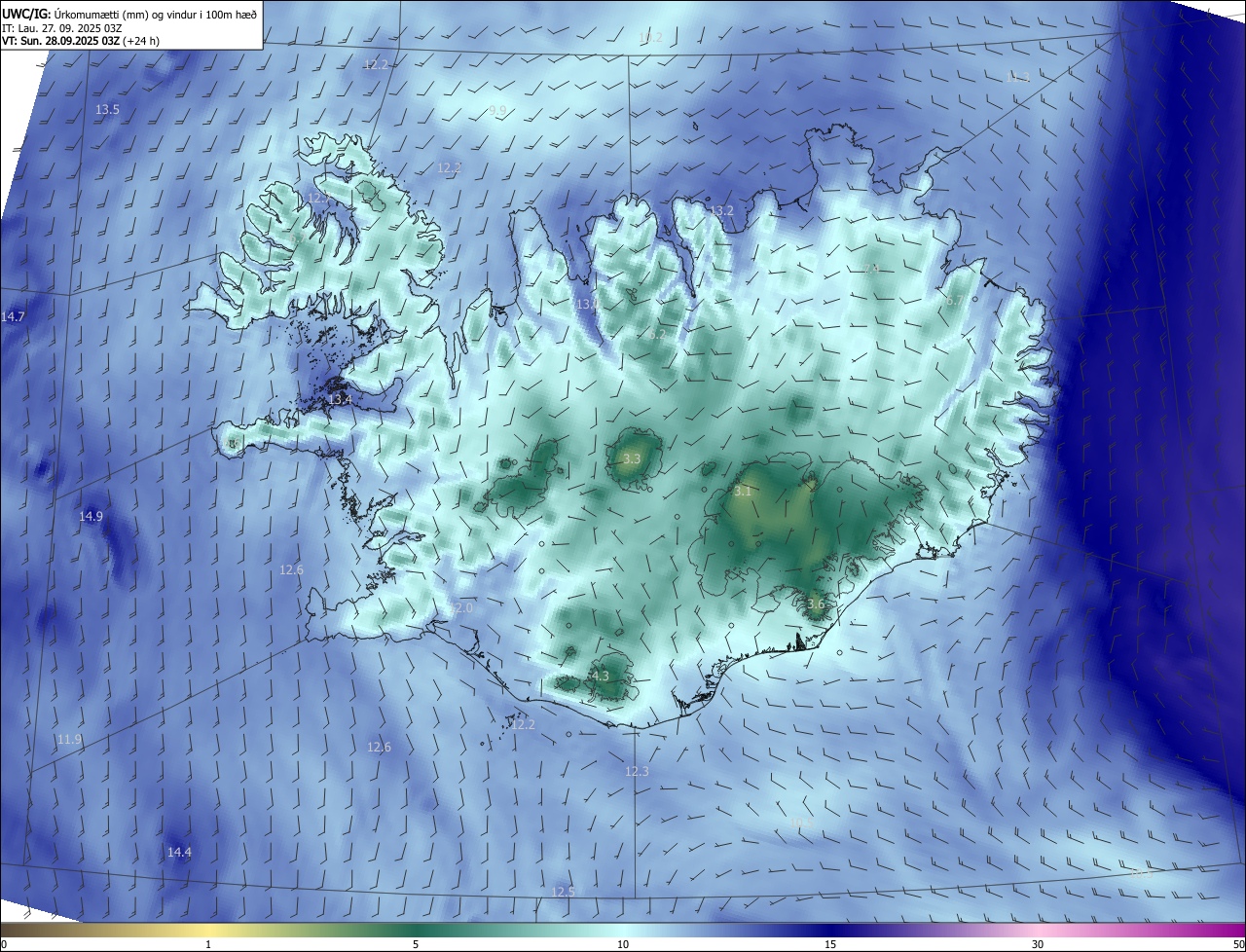Image resolution: width=1246 pixels, height=952 pixels.
Task: Click the colorbar tick labeled 0
Action: [x=4, y=944]
